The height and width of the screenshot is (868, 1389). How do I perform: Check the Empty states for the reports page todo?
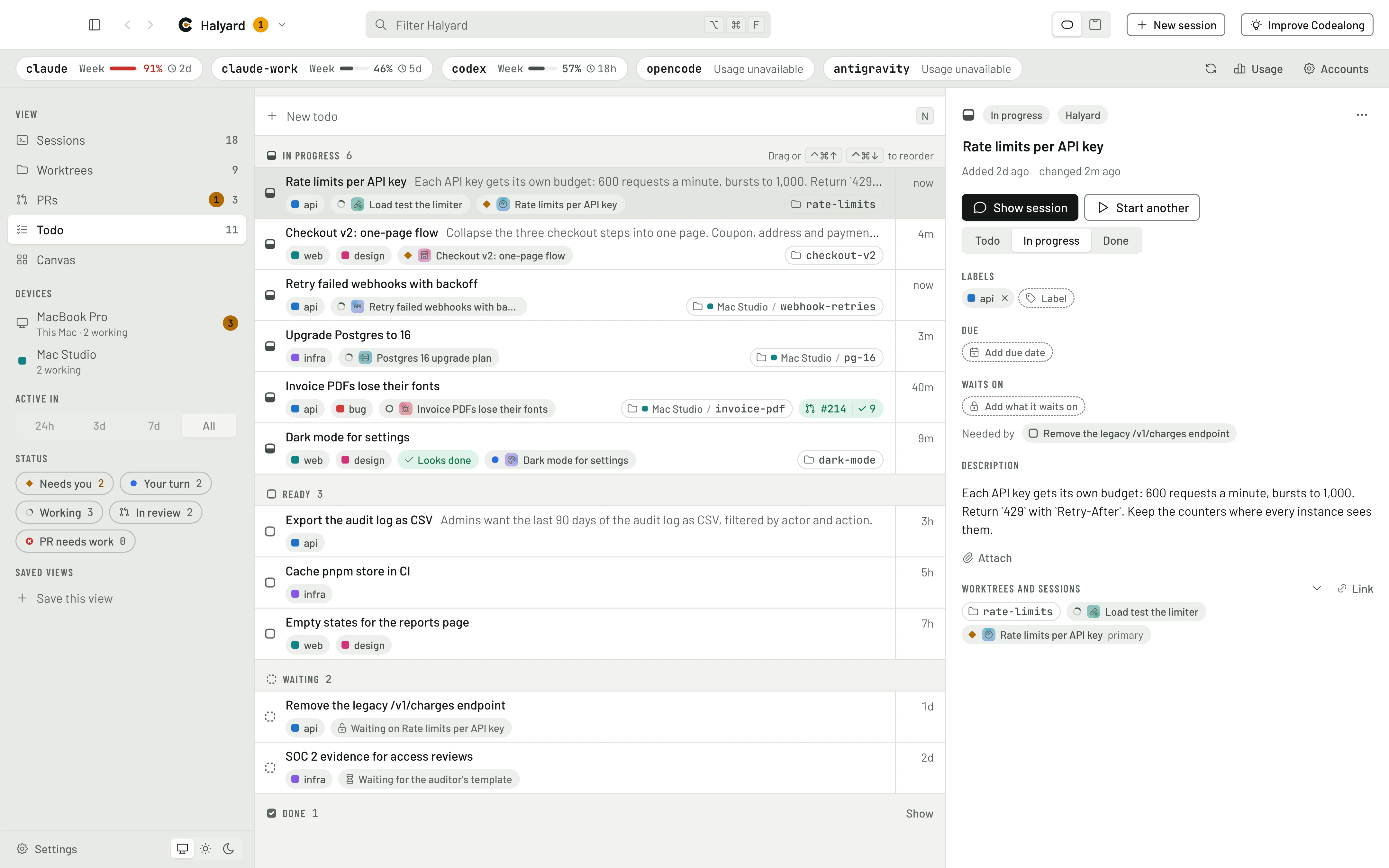pos(270,633)
